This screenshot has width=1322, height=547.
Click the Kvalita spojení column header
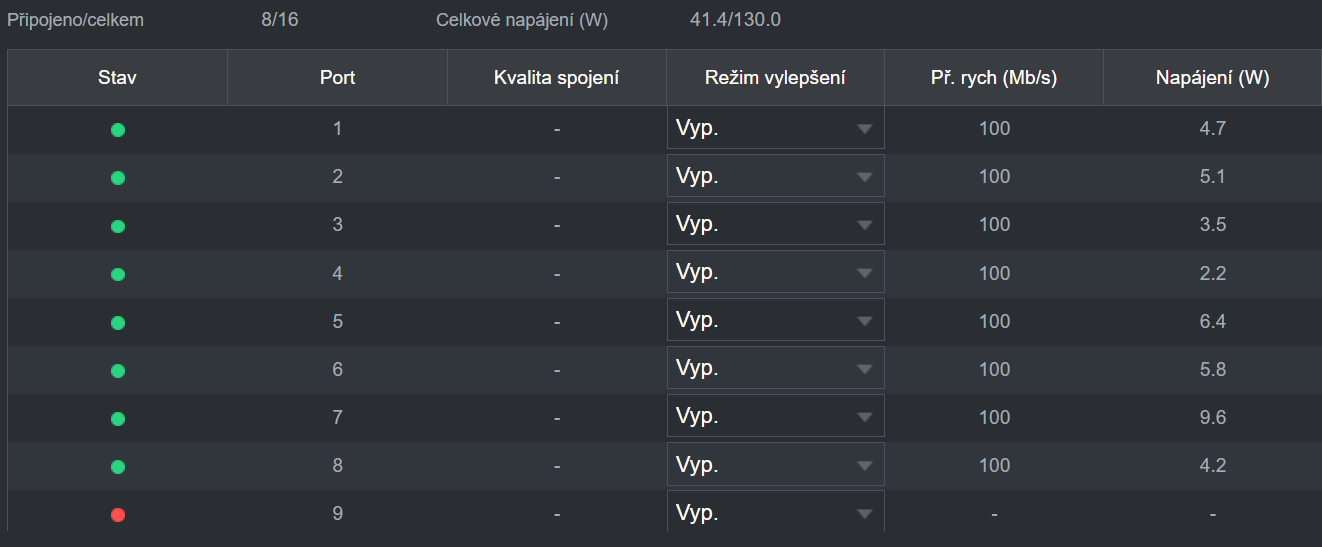coord(556,78)
